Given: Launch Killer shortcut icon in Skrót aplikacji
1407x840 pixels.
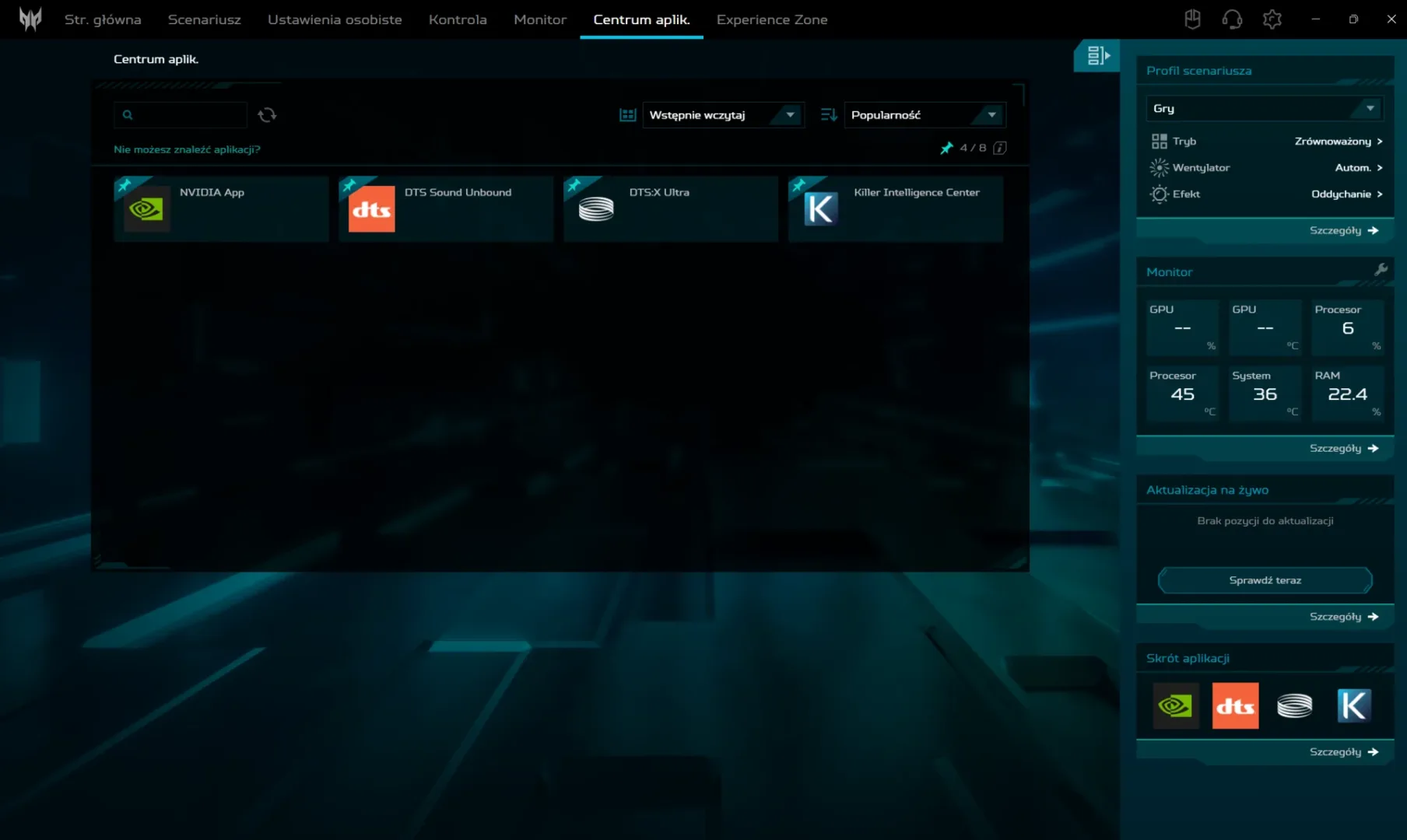Looking at the screenshot, I should point(1354,705).
